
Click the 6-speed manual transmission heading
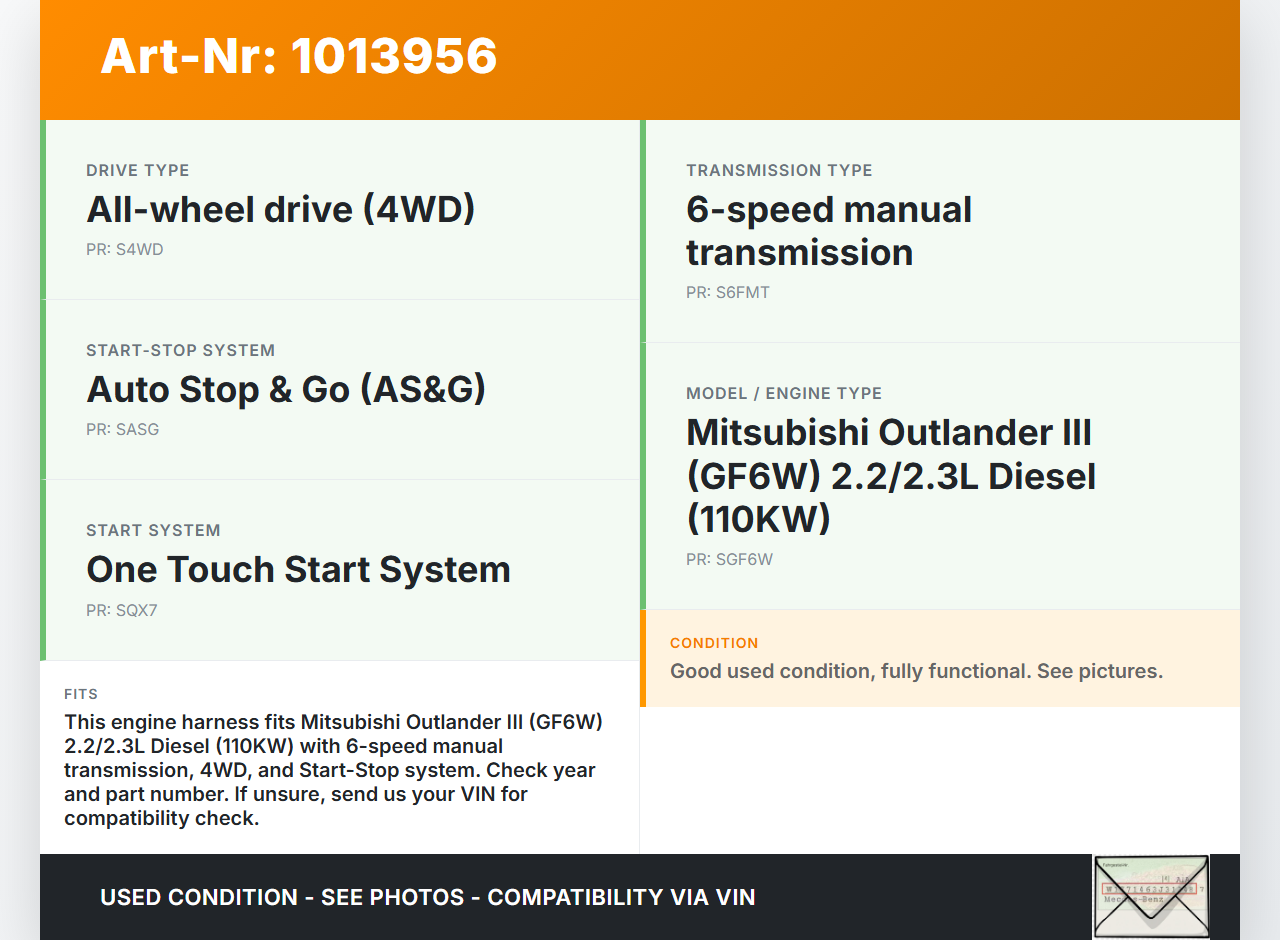[x=828, y=231]
